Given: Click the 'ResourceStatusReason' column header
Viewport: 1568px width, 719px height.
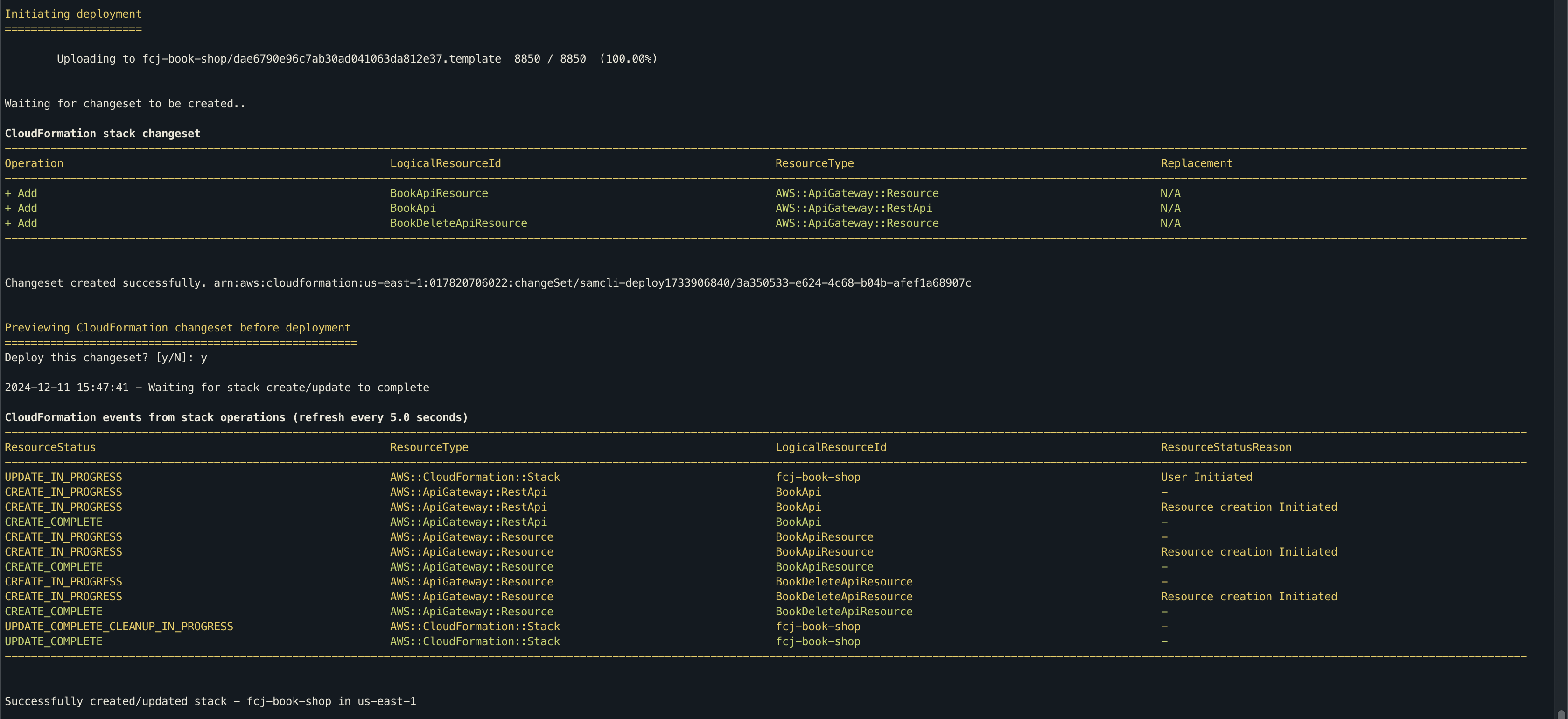Looking at the screenshot, I should pos(1226,447).
